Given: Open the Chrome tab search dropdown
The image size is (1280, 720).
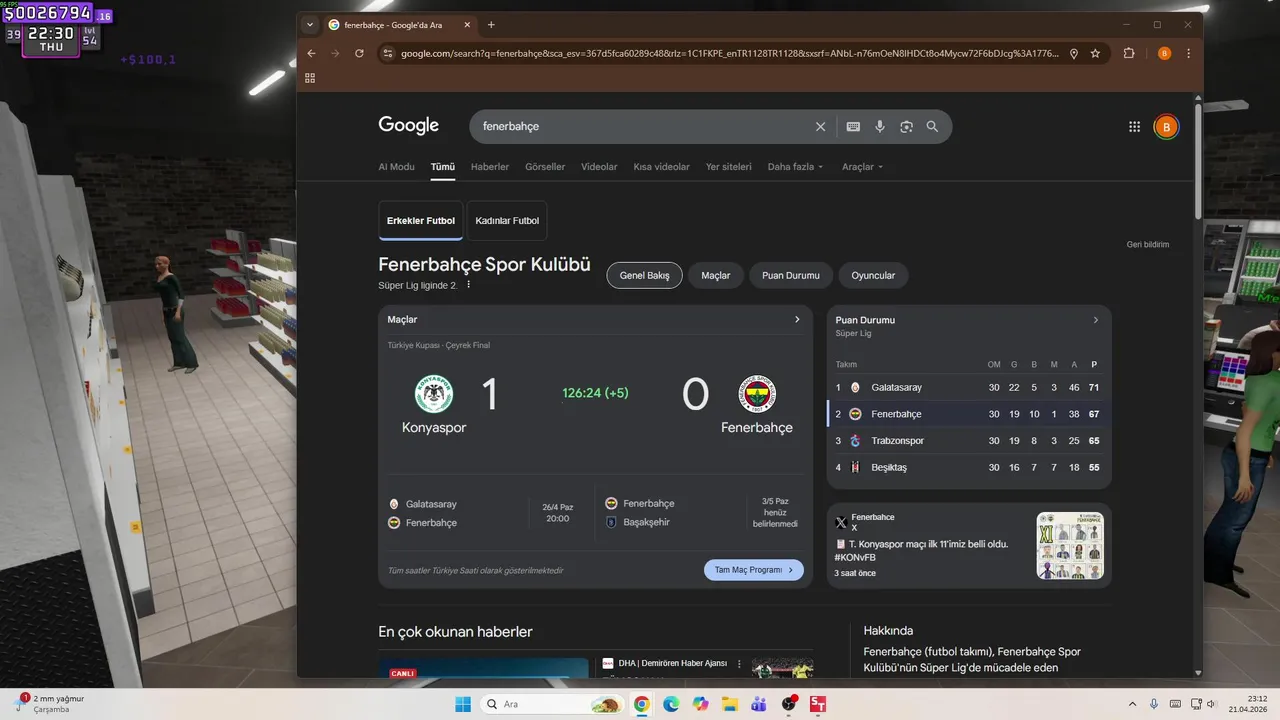Looking at the screenshot, I should tap(310, 25).
